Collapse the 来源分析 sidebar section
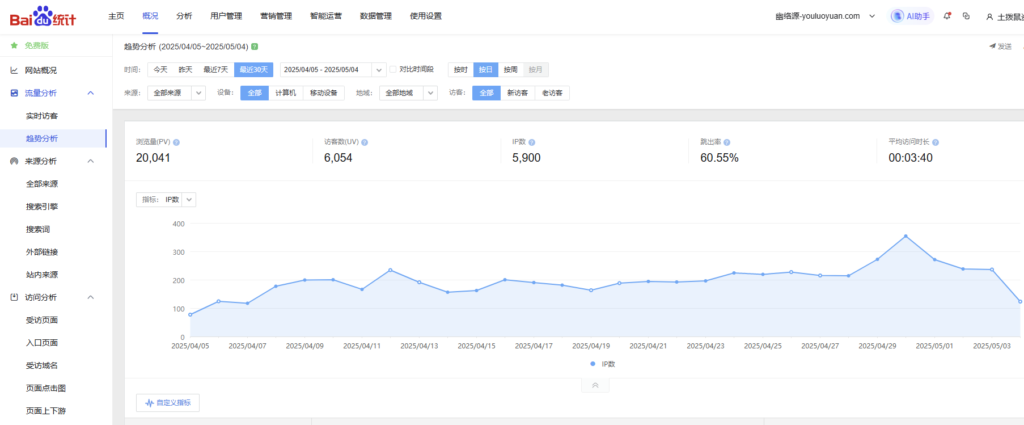 (x=91, y=161)
